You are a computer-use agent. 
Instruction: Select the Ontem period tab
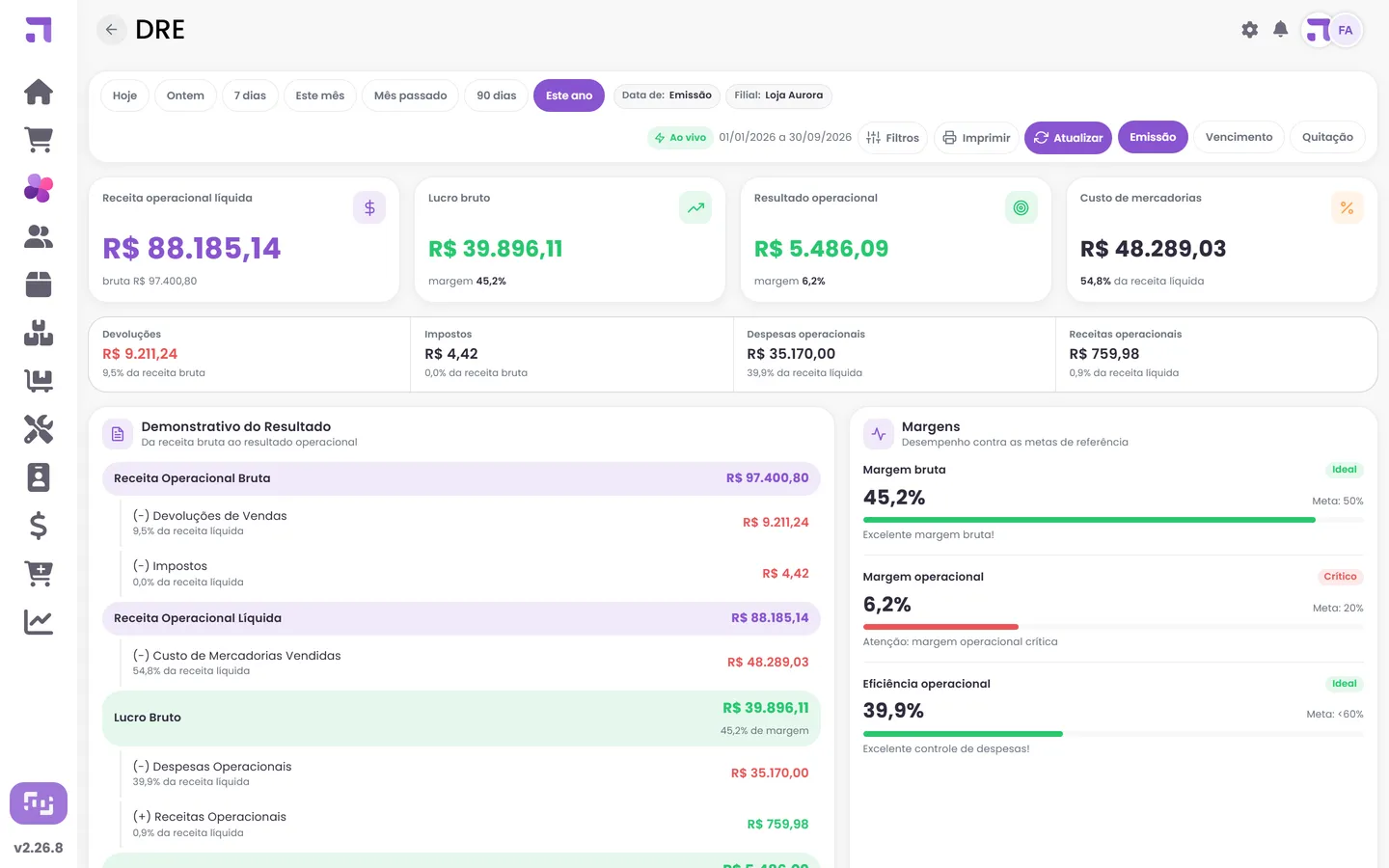click(x=185, y=95)
